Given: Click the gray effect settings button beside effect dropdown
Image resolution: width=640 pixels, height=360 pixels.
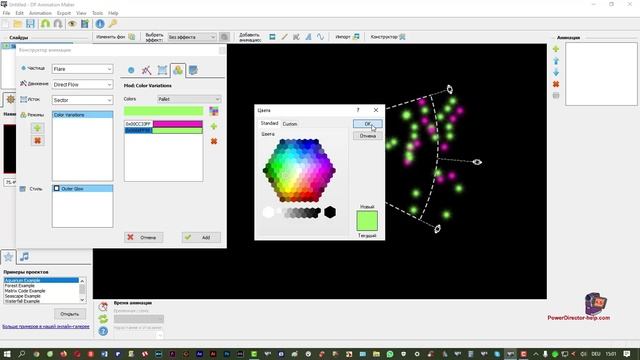Looking at the screenshot, I should [224, 37].
